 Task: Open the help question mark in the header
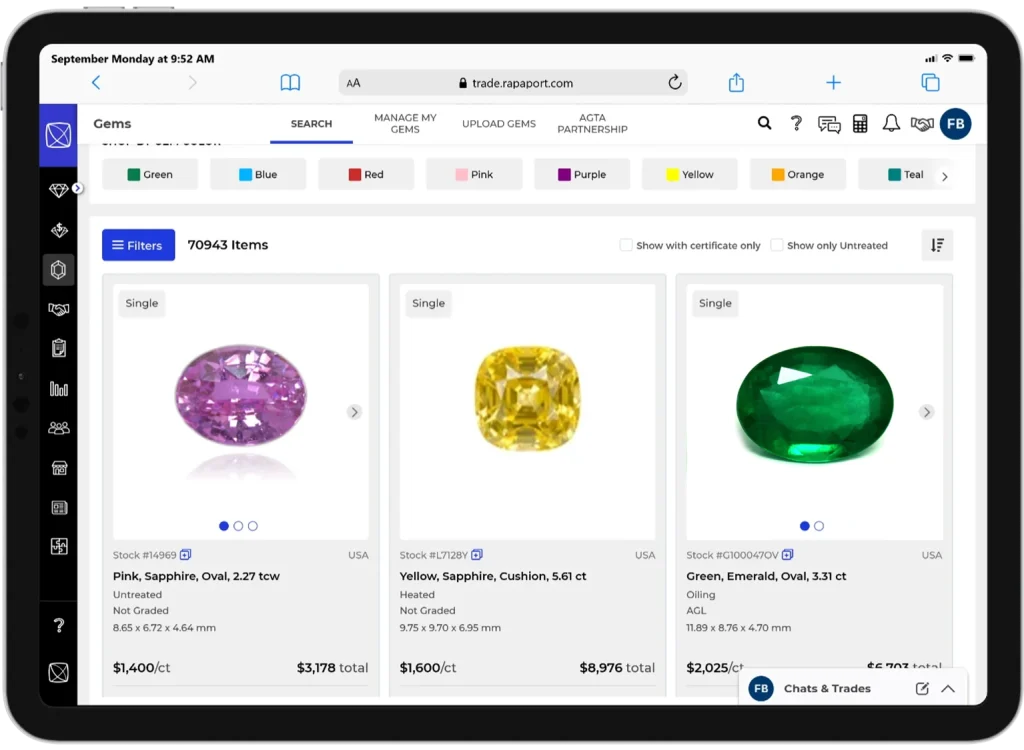coord(796,123)
